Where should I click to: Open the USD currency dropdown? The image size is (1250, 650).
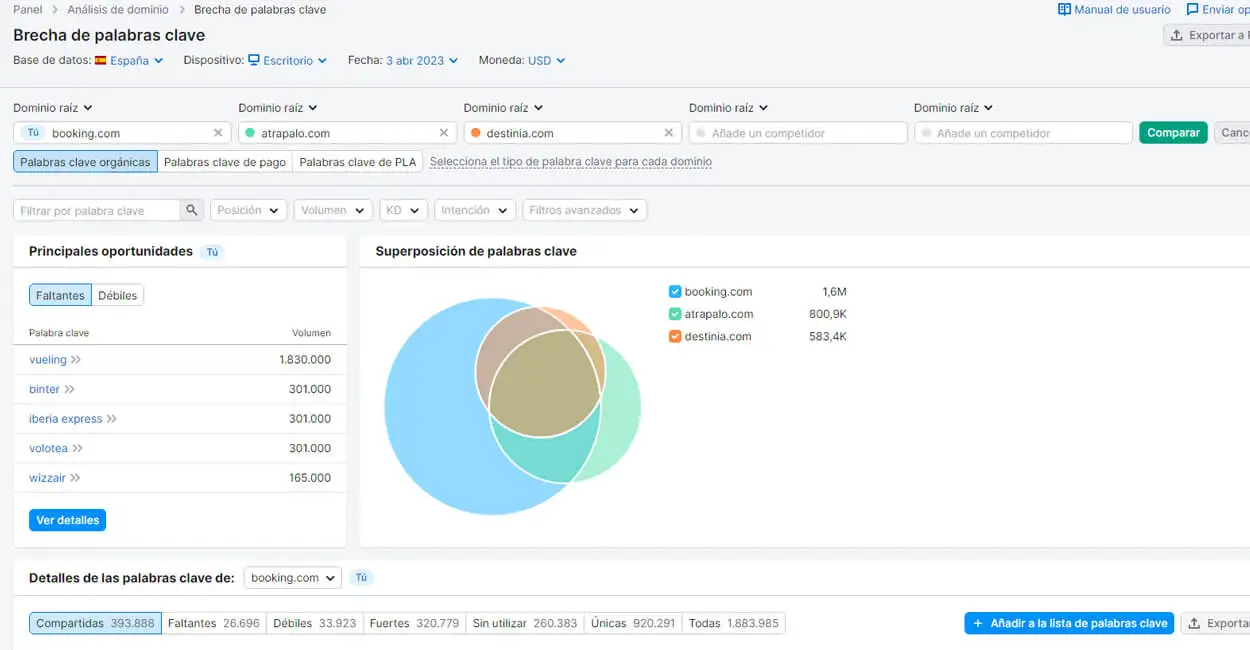[x=547, y=61]
